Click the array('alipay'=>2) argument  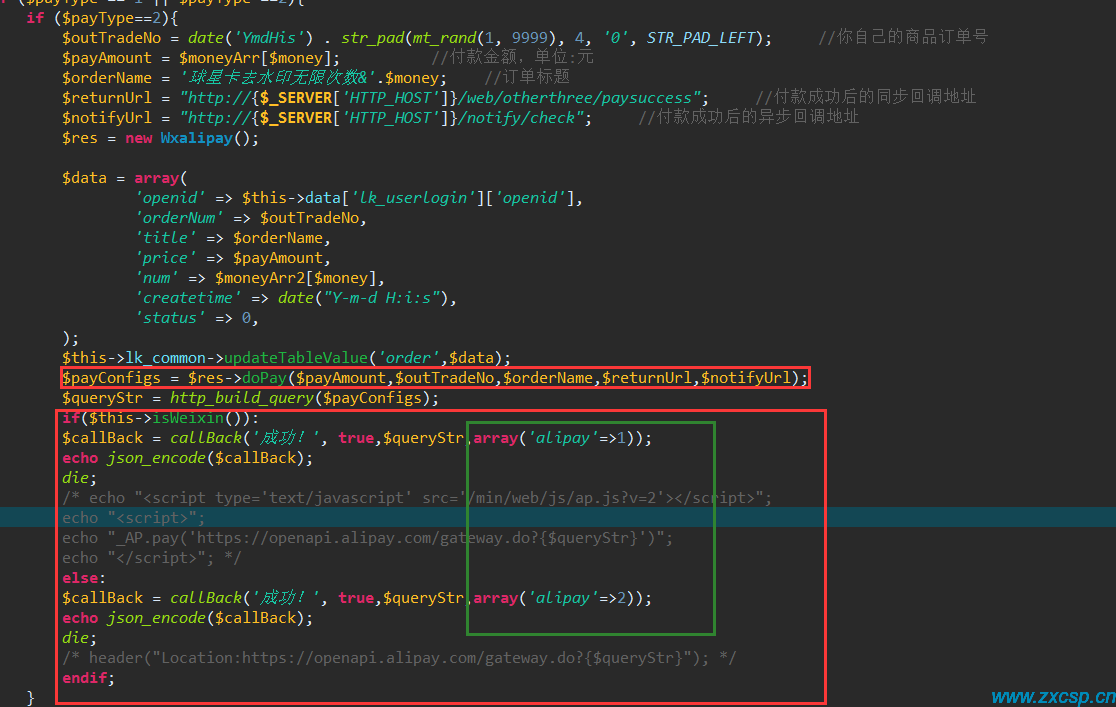(558, 598)
